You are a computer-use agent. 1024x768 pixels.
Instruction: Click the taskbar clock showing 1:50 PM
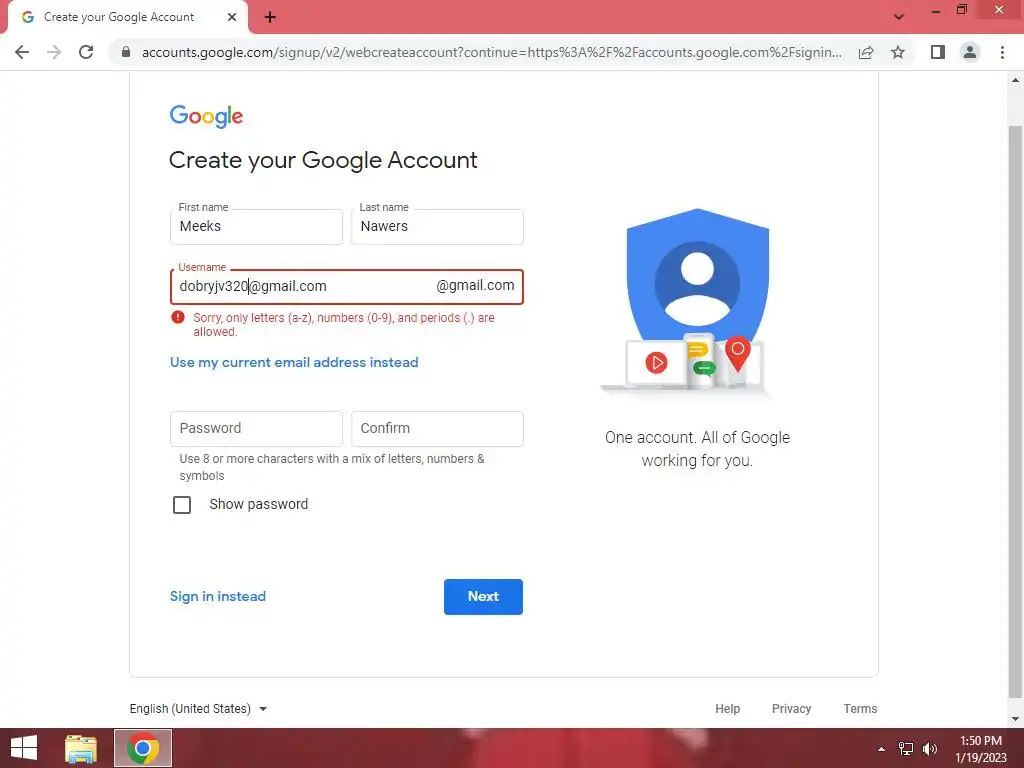(x=981, y=749)
